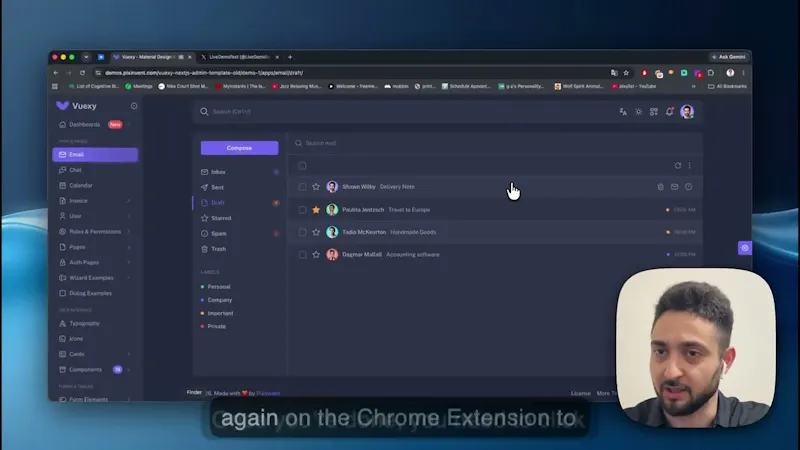Click info icon on Shawn Wilby email row
The height and width of the screenshot is (450, 800).
click(689, 187)
